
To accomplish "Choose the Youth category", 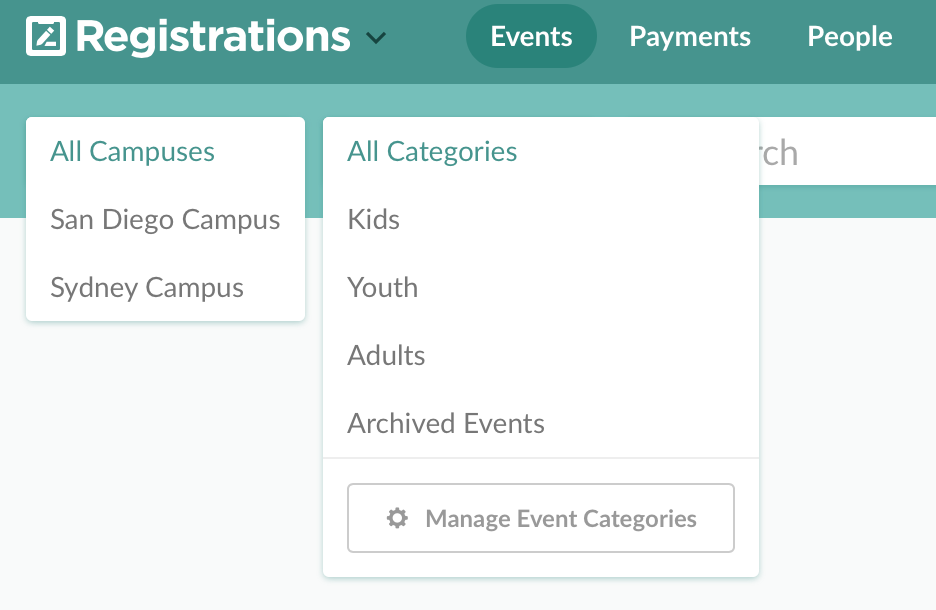I will 383,288.
